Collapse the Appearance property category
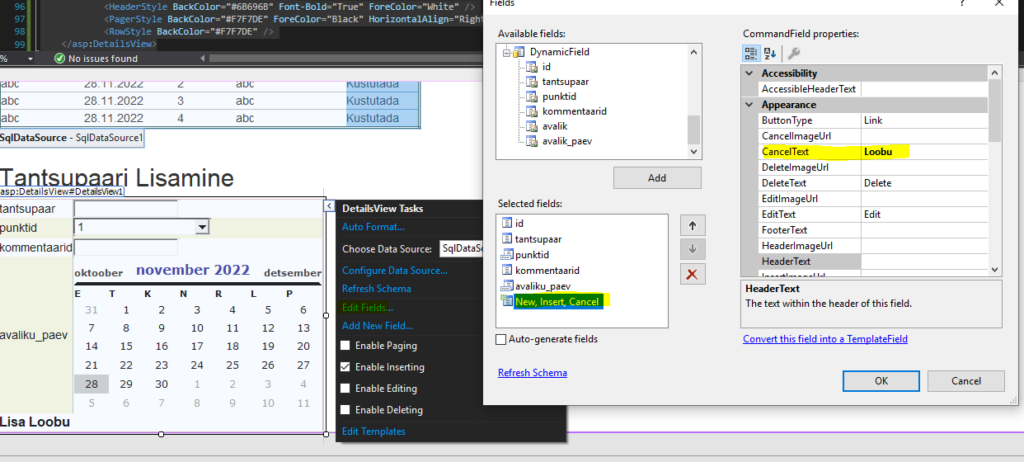1024x462 pixels. tap(751, 105)
